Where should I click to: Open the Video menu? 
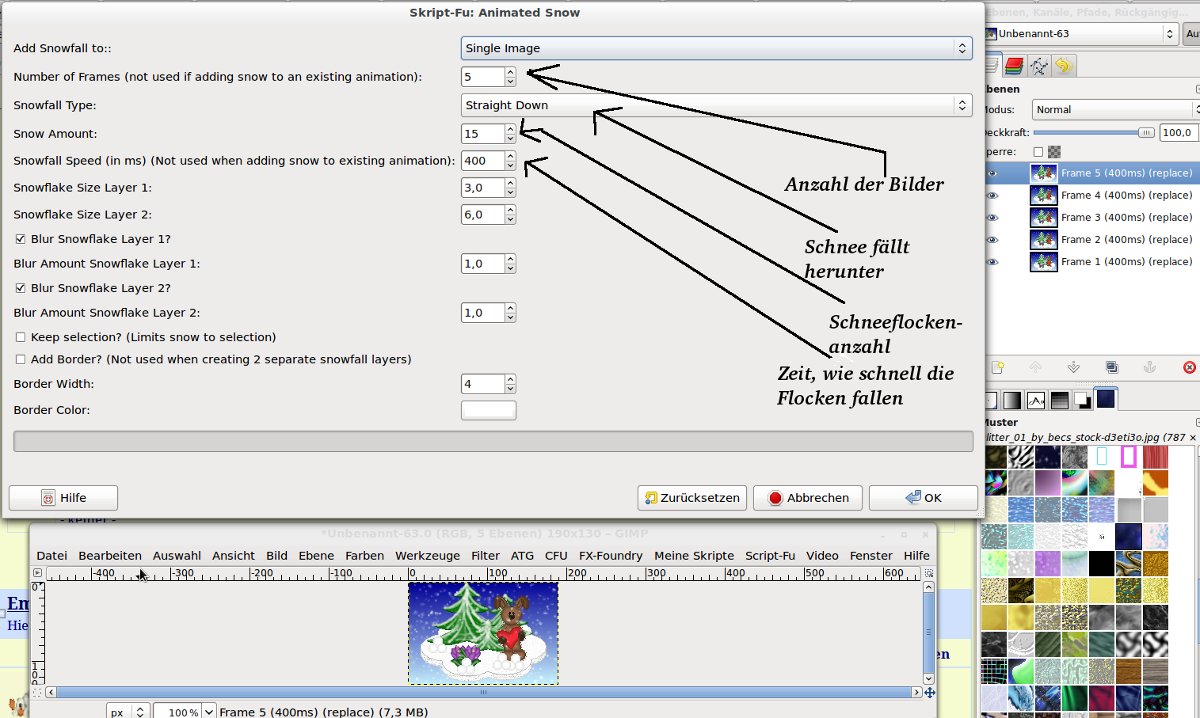coord(822,555)
